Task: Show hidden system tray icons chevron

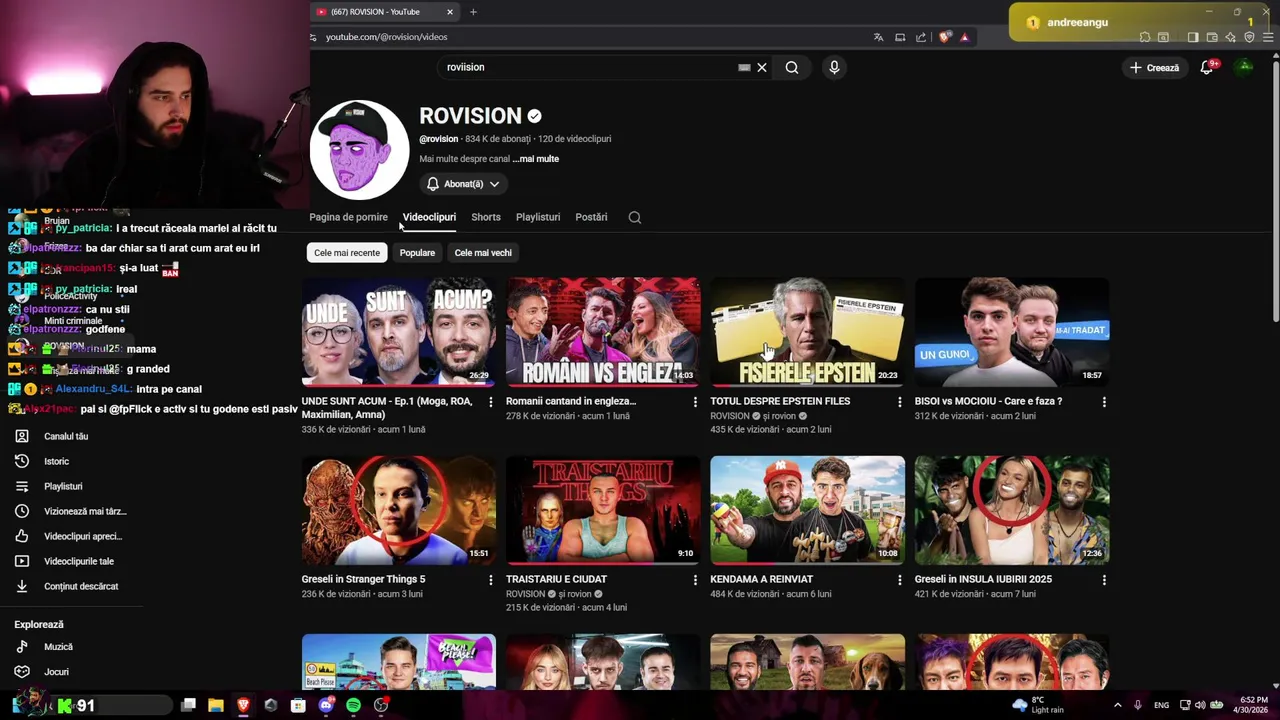Action: click(1117, 705)
